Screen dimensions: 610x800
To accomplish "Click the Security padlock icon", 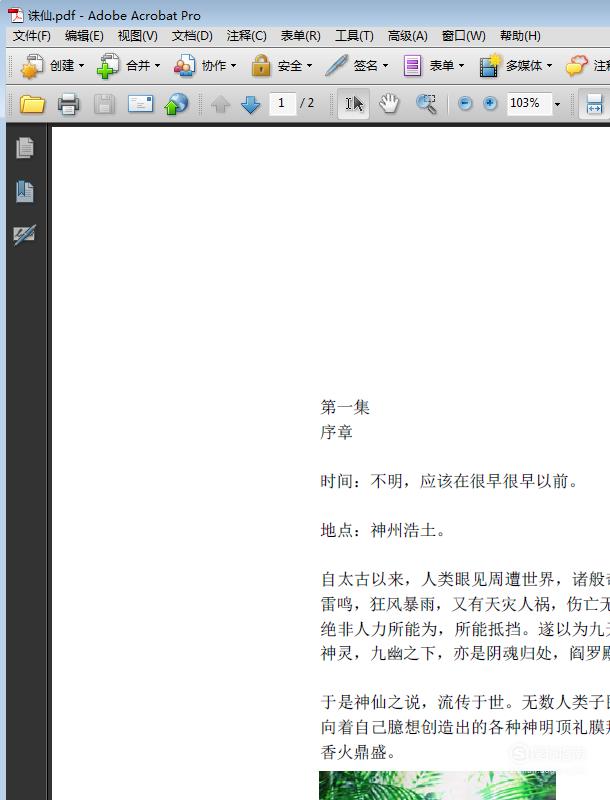I will (x=261, y=66).
